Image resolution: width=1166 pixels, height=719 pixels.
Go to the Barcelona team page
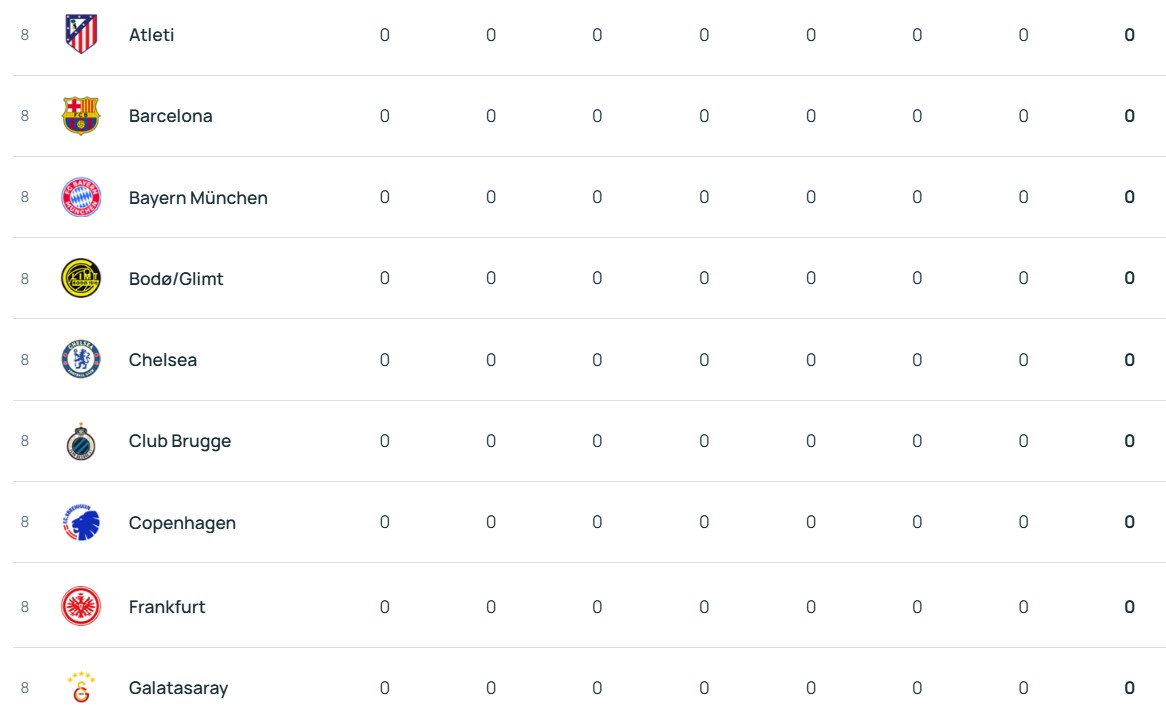171,116
